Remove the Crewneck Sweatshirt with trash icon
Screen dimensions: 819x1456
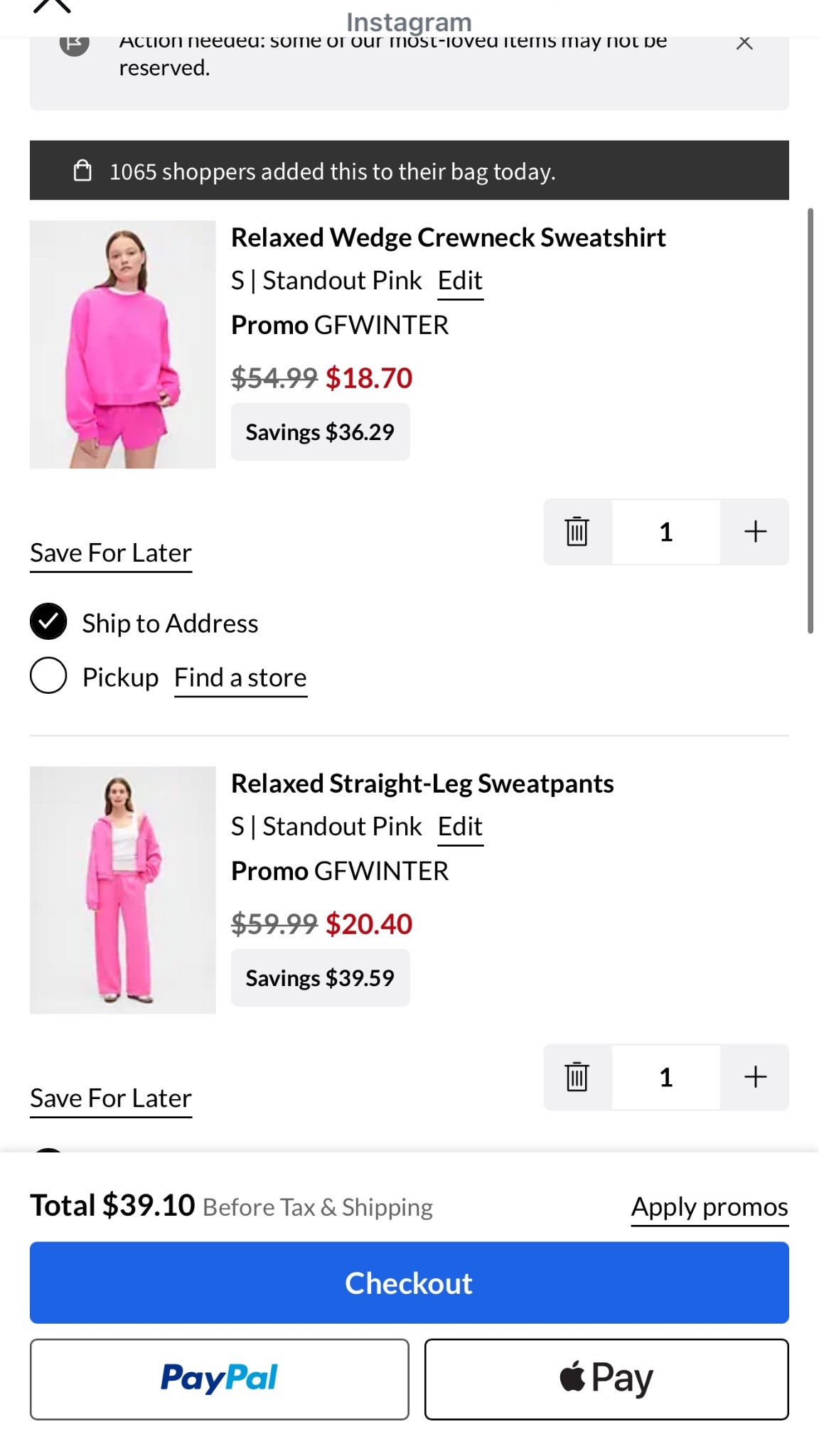577,532
